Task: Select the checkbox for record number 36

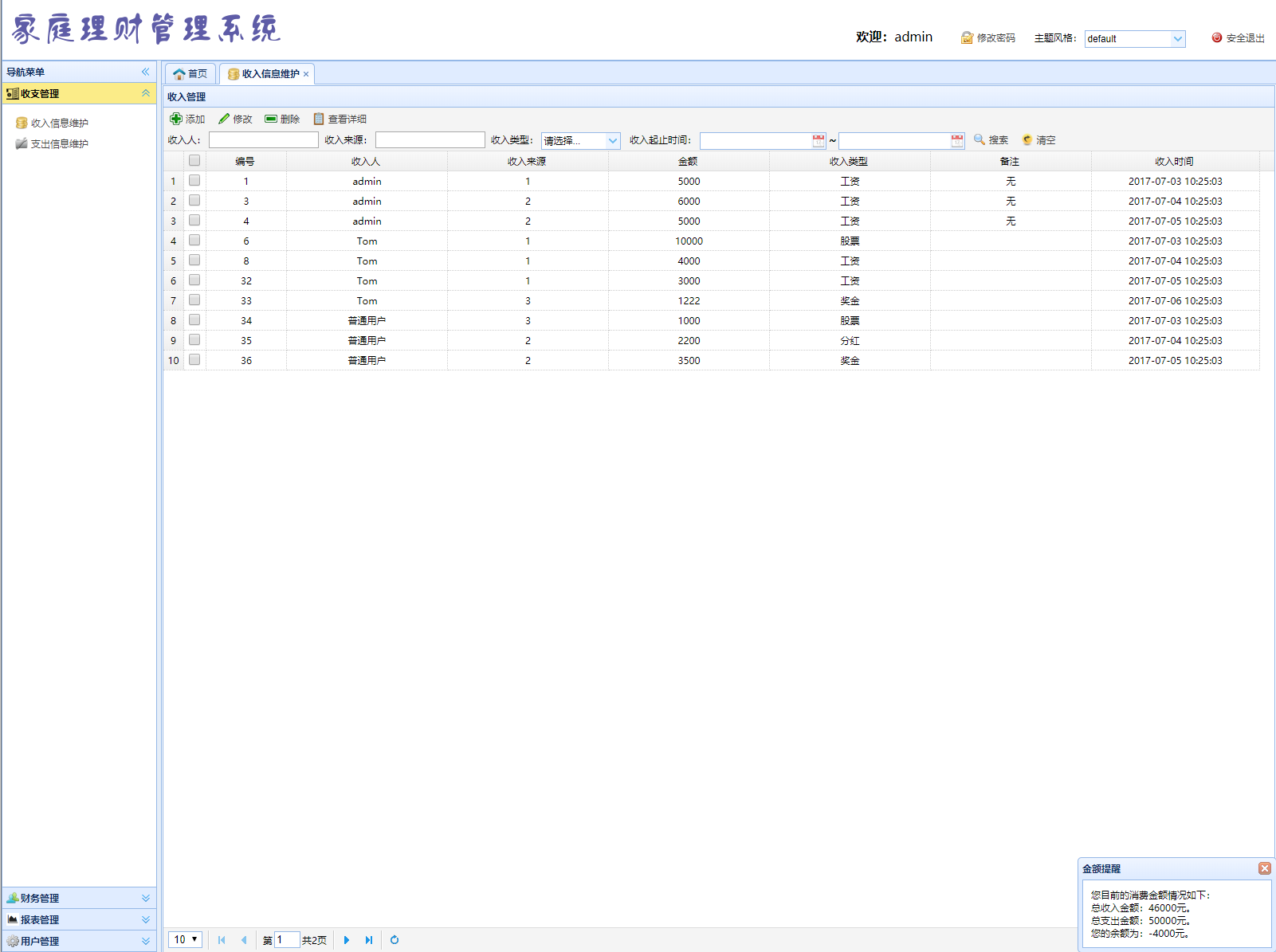Action: (x=194, y=359)
